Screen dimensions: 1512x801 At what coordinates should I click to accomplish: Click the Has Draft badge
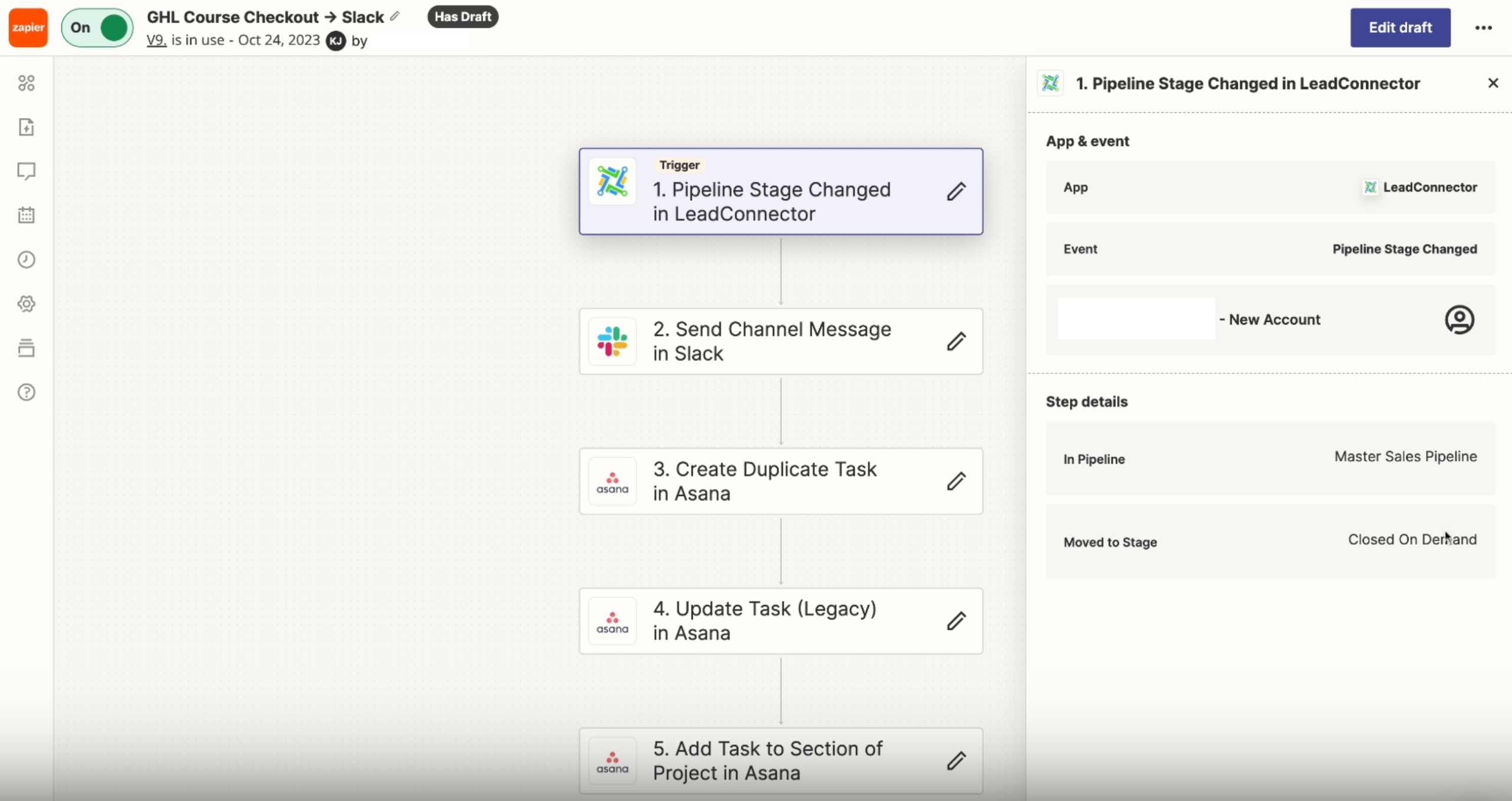(462, 17)
